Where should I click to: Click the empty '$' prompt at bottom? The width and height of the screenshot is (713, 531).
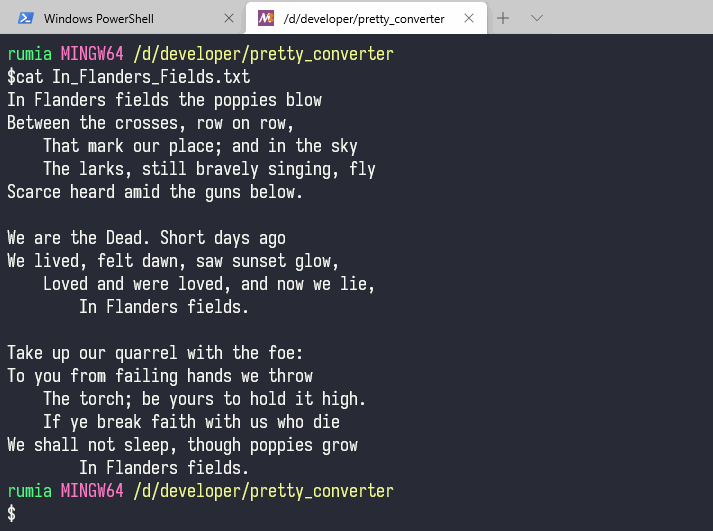click(12, 514)
